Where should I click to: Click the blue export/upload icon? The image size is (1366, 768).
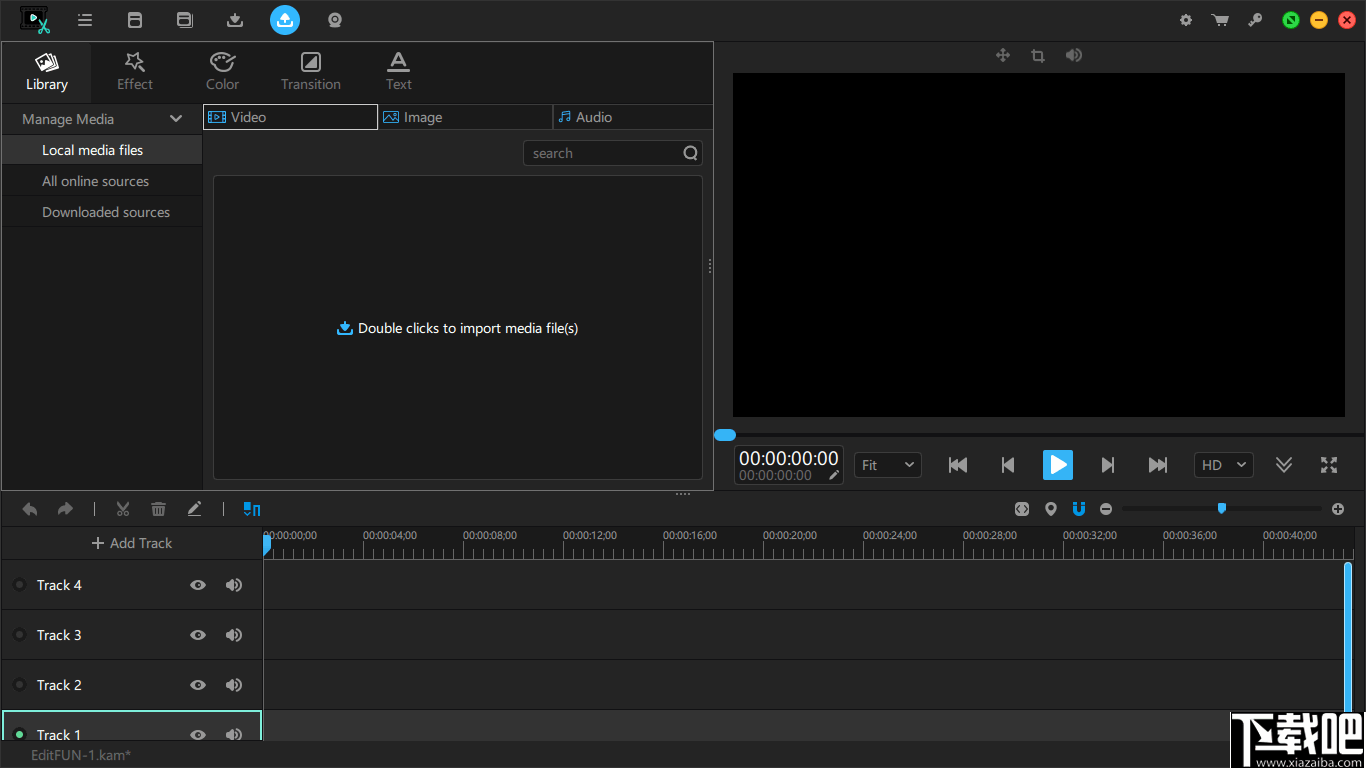pos(284,20)
